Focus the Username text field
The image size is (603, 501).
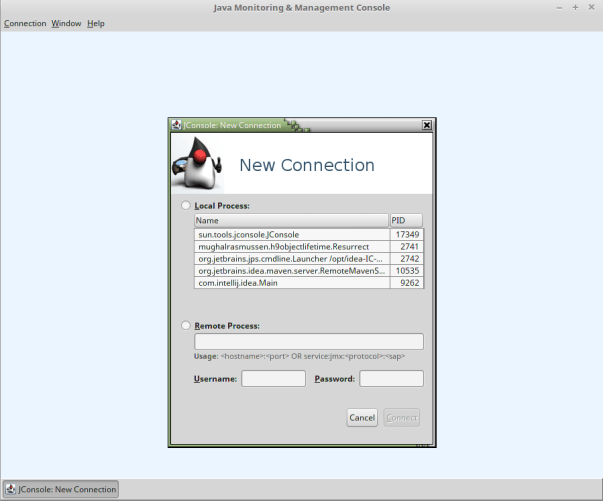point(273,379)
